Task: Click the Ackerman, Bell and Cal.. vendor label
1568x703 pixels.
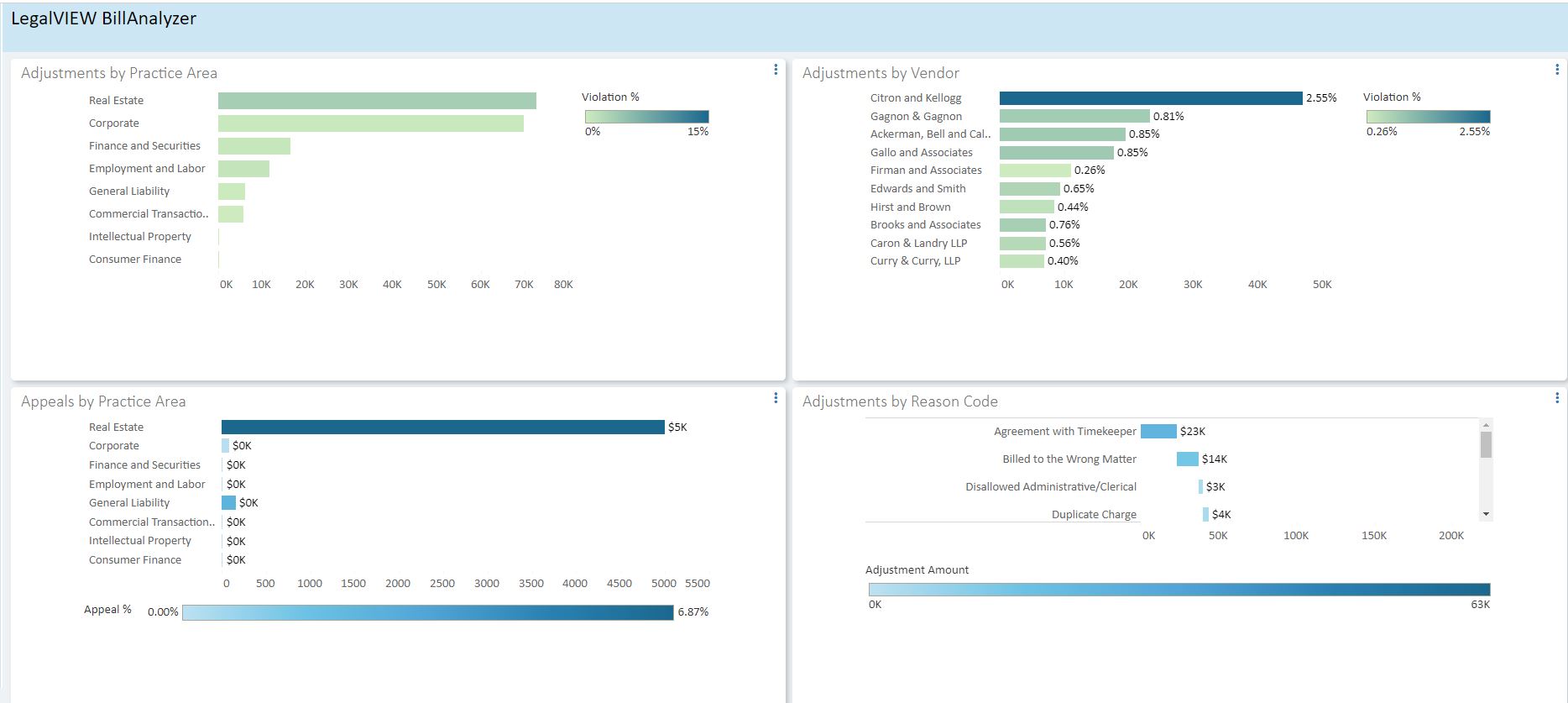Action: (x=929, y=134)
